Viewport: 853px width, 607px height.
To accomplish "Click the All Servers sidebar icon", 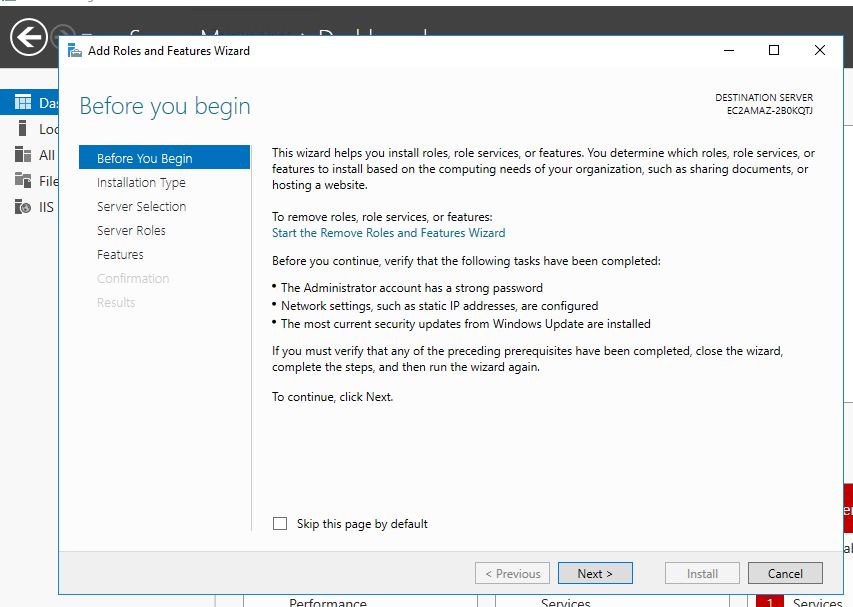I will 22,155.
